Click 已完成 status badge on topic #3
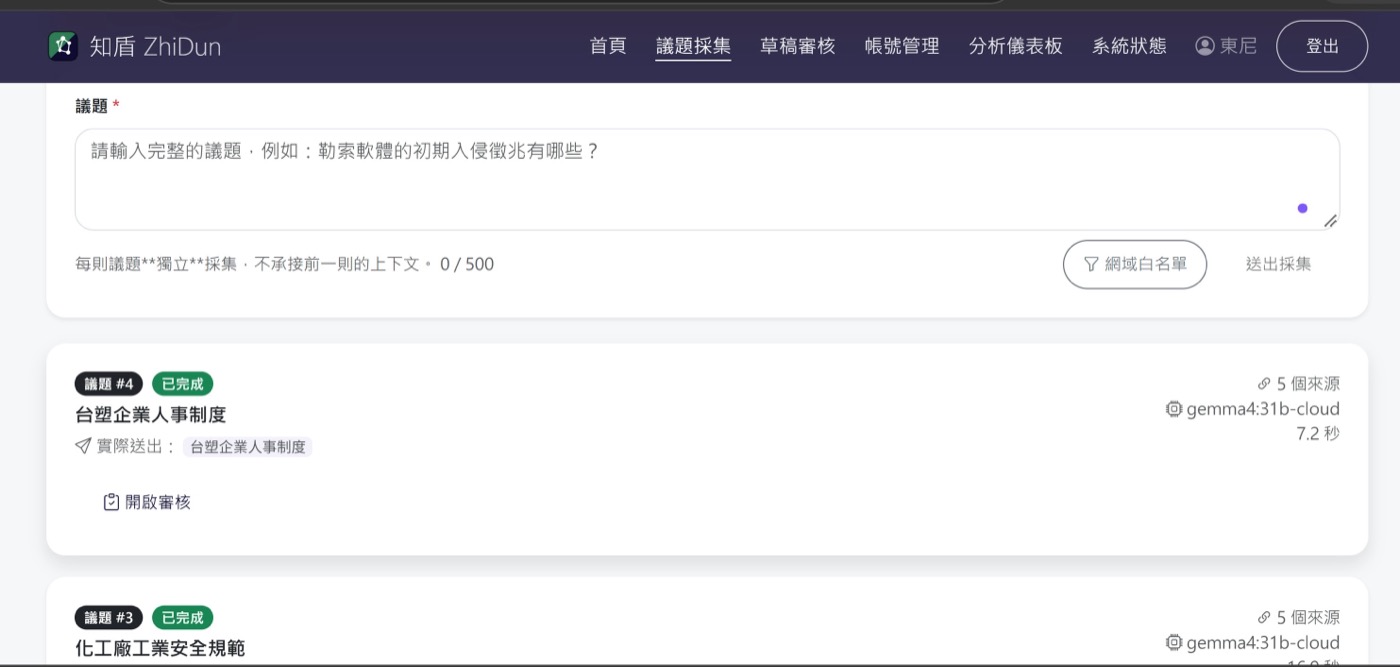 click(x=182, y=618)
